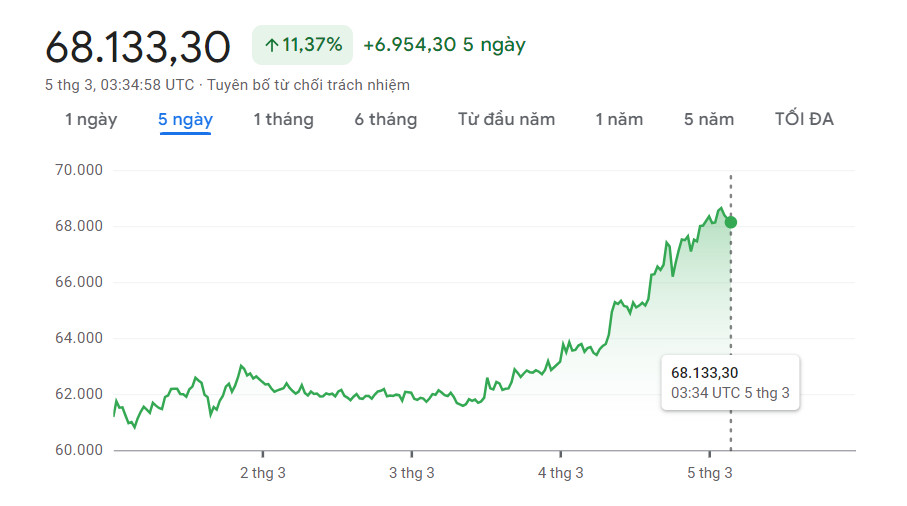Viewport: 907px width, 506px height.
Task: Click the "2 thg 3" date axis label
Action: (263, 472)
